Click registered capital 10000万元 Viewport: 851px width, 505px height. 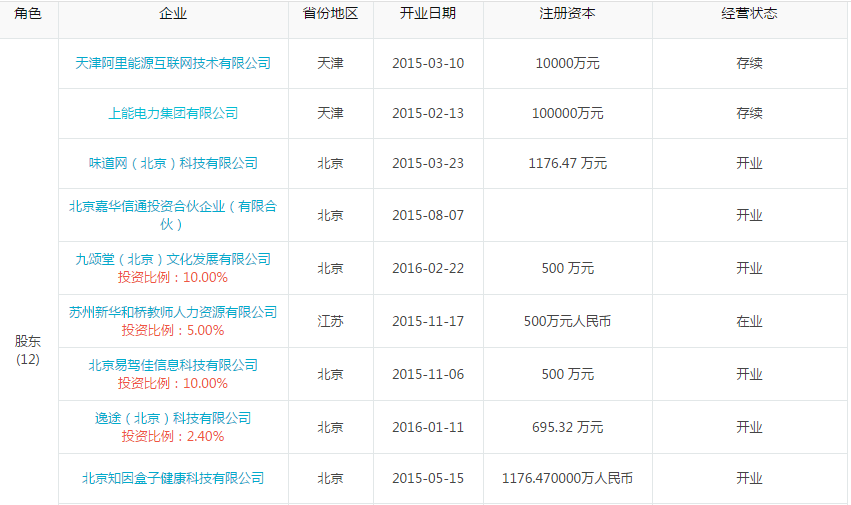[568, 63]
